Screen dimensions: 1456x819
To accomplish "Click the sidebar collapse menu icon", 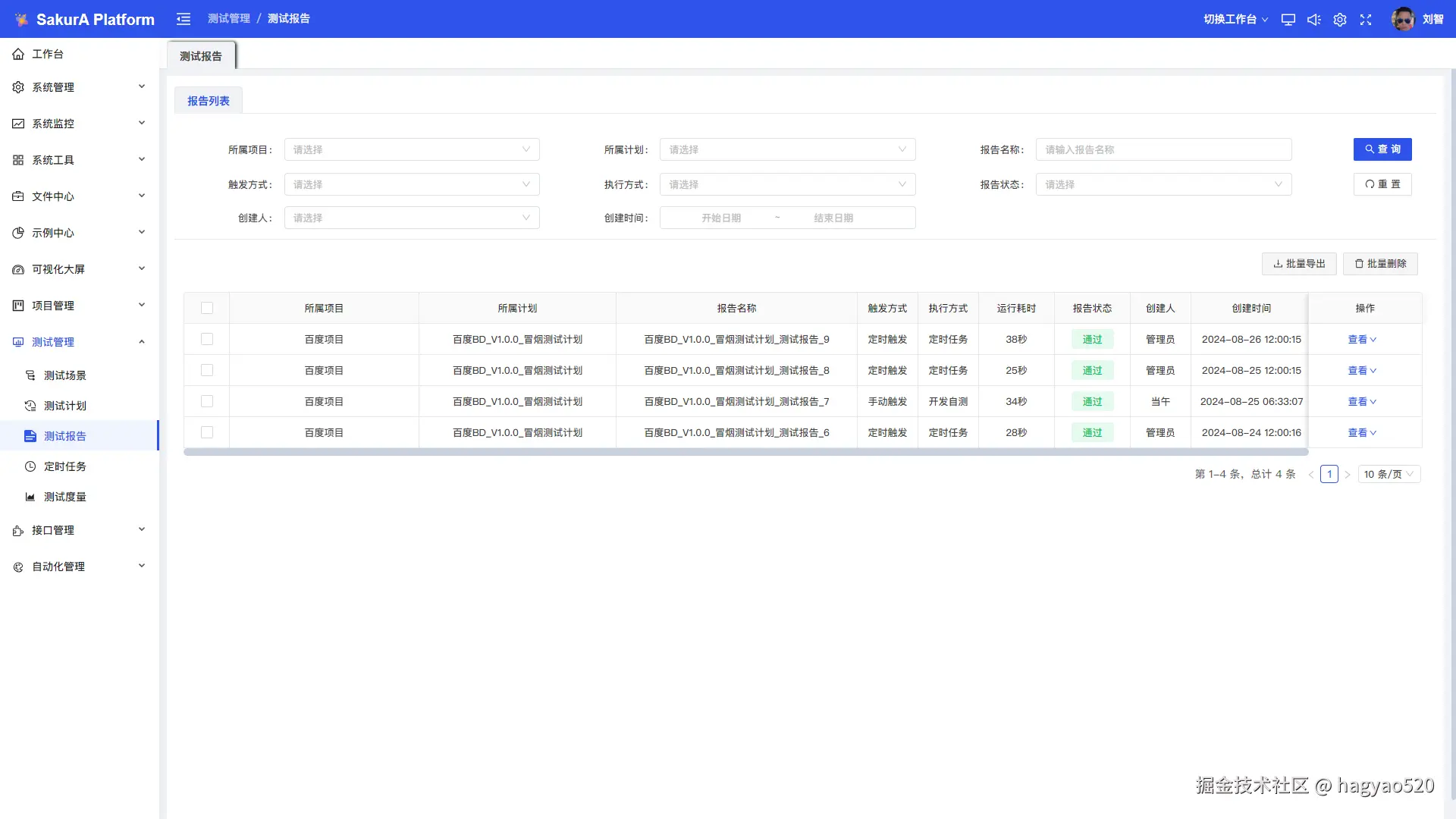I will tap(184, 19).
